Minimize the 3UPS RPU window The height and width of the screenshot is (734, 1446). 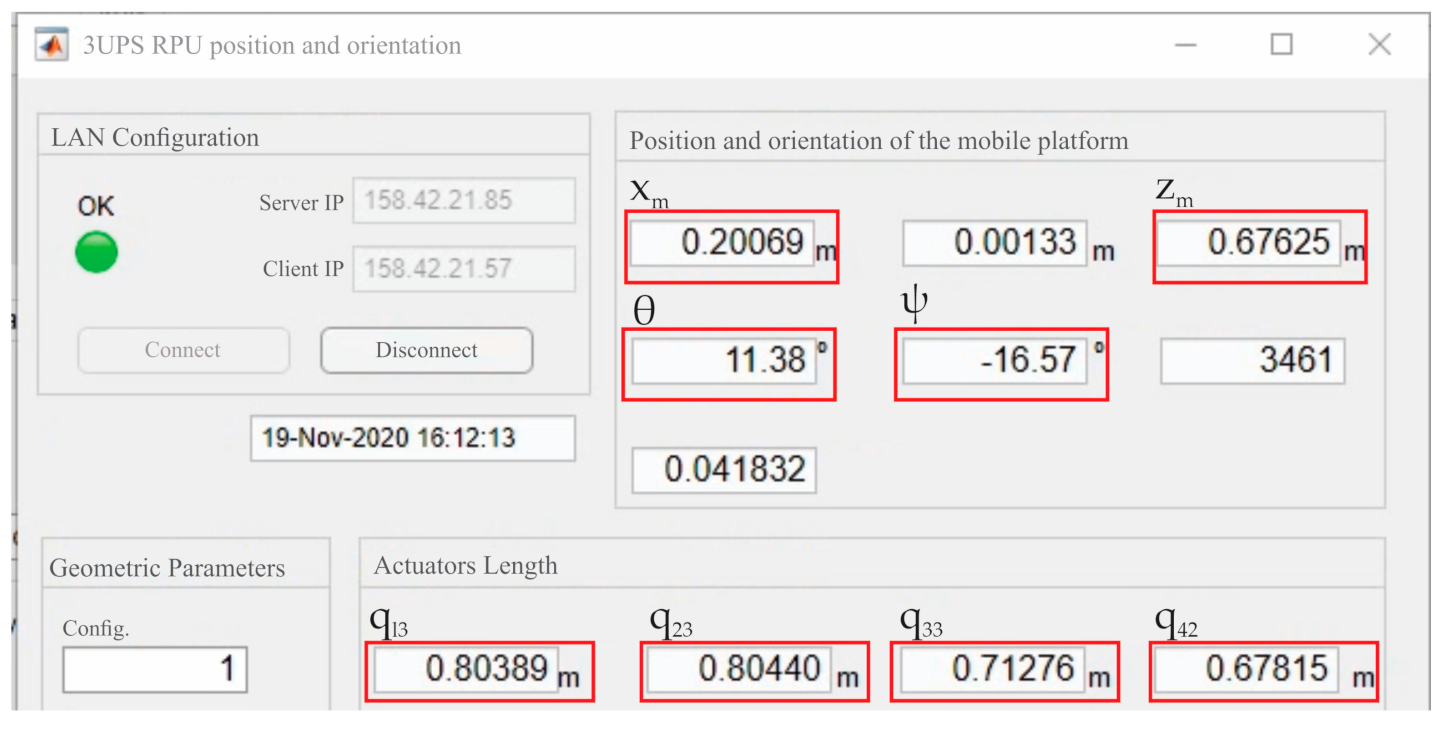pyautogui.click(x=1185, y=45)
